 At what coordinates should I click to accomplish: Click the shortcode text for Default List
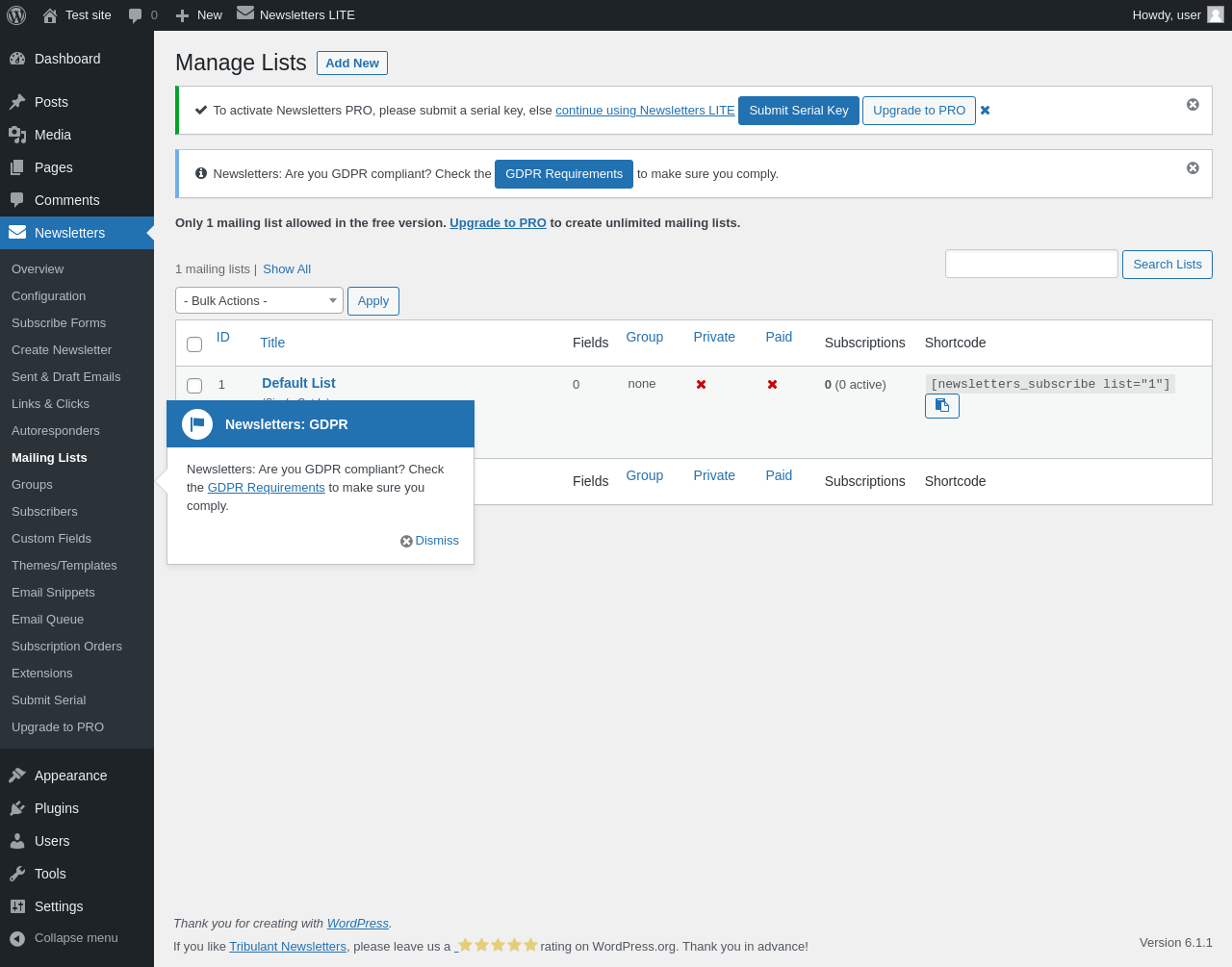click(x=1050, y=384)
